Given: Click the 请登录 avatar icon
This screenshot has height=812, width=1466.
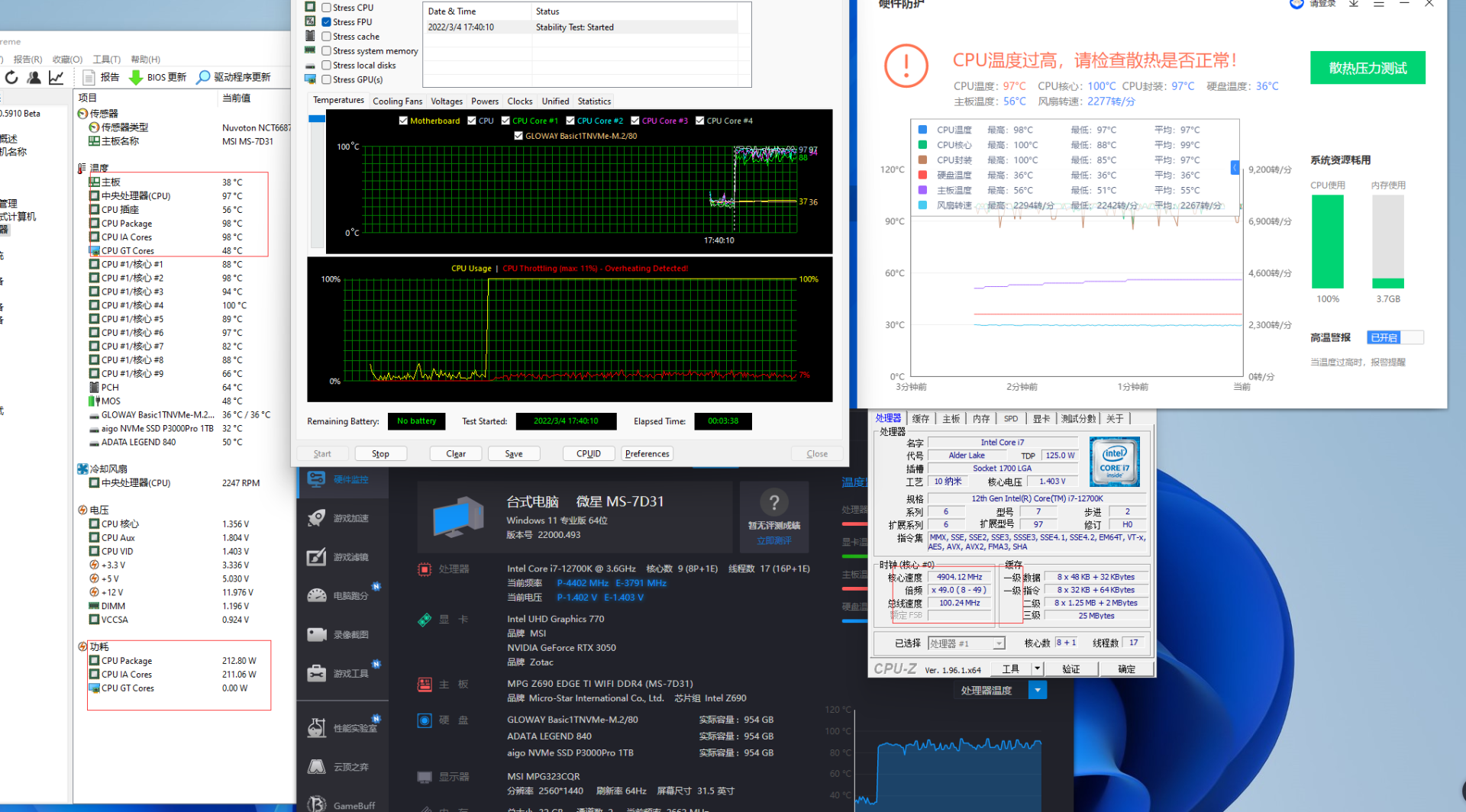Looking at the screenshot, I should tap(1296, 4).
